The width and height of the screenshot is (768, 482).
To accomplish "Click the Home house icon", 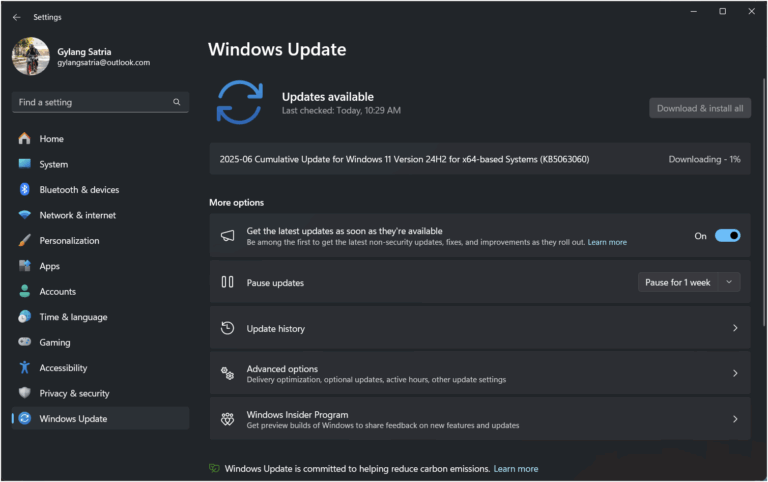I will pos(24,139).
